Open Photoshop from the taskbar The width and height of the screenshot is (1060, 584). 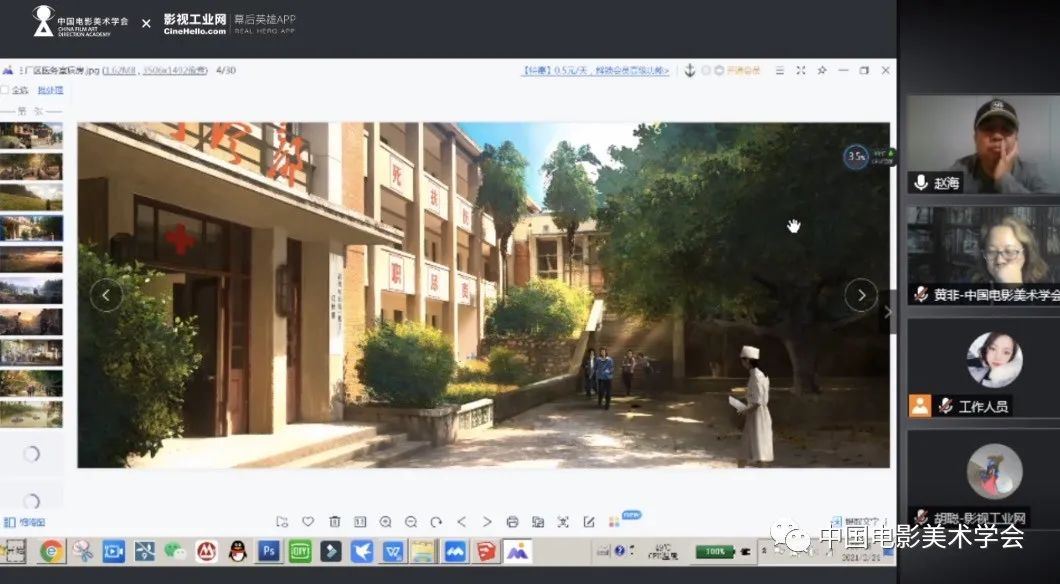[x=268, y=551]
